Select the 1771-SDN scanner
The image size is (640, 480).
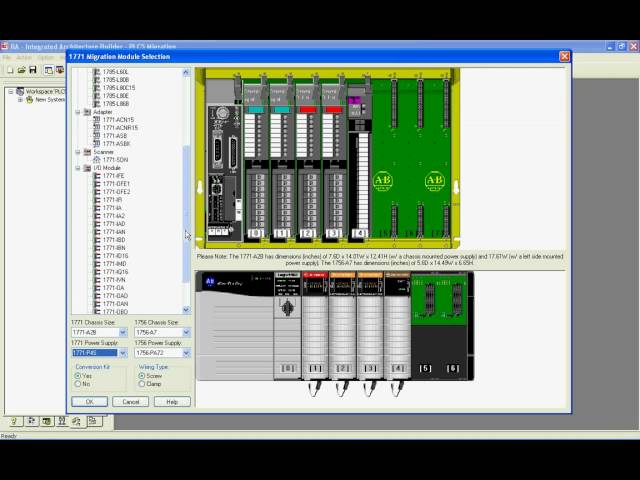tap(116, 160)
